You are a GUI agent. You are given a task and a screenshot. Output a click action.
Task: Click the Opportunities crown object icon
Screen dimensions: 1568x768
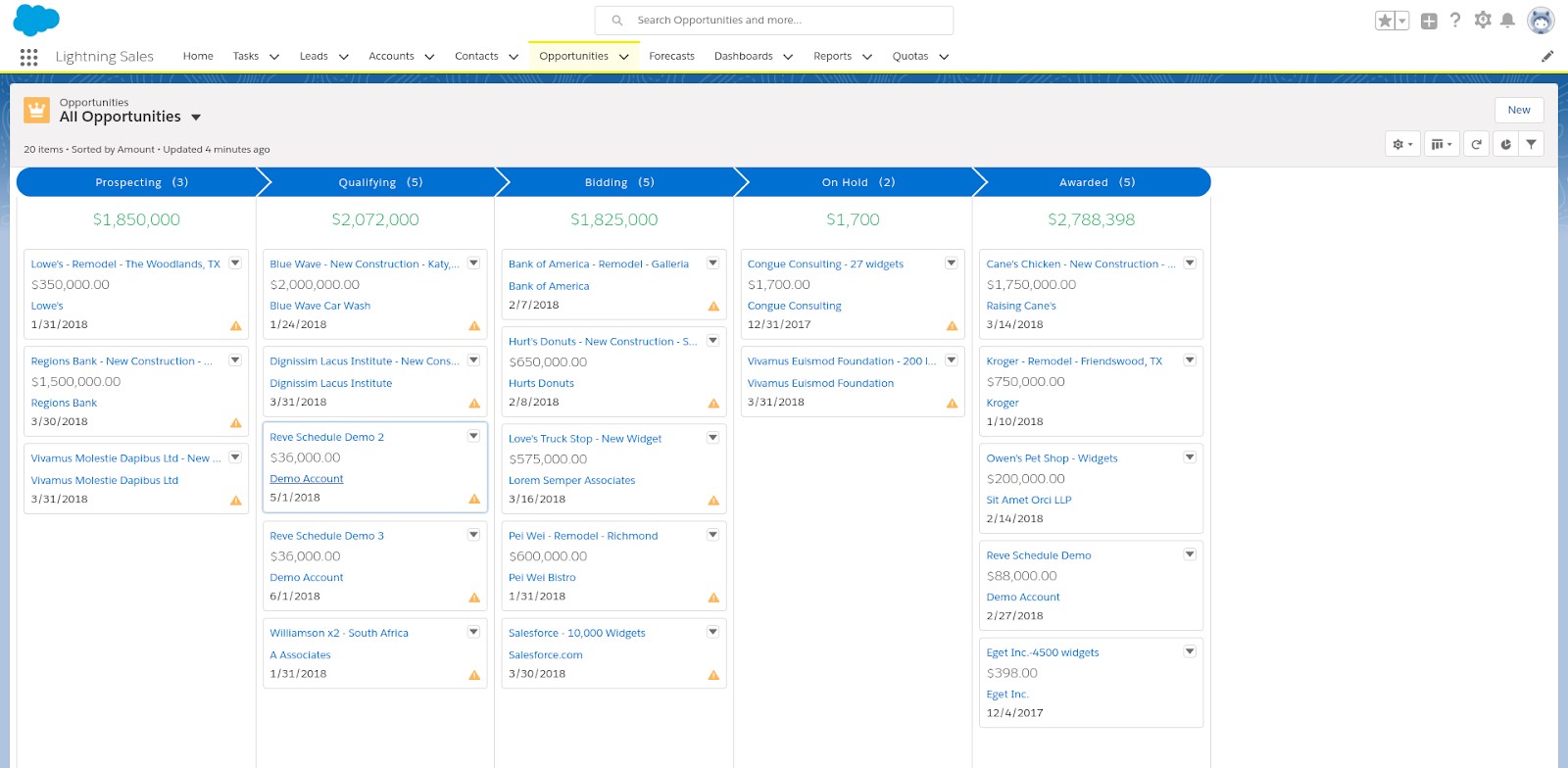(x=37, y=110)
